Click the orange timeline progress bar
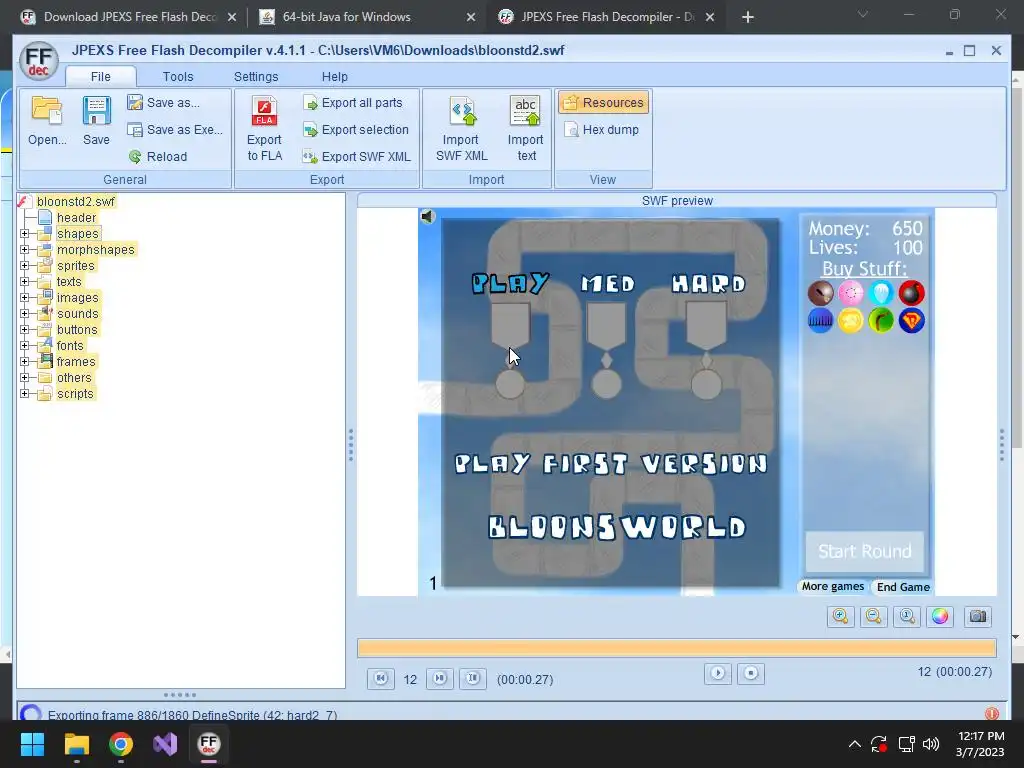Image resolution: width=1024 pixels, height=768 pixels. tap(677, 648)
